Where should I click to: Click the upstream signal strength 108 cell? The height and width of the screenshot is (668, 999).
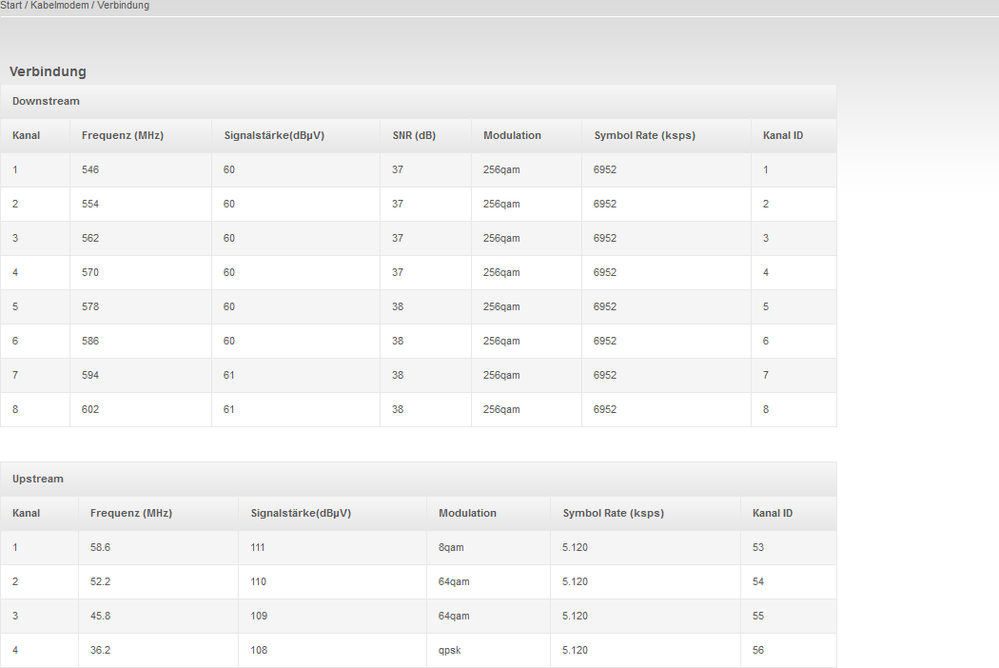click(x=259, y=650)
